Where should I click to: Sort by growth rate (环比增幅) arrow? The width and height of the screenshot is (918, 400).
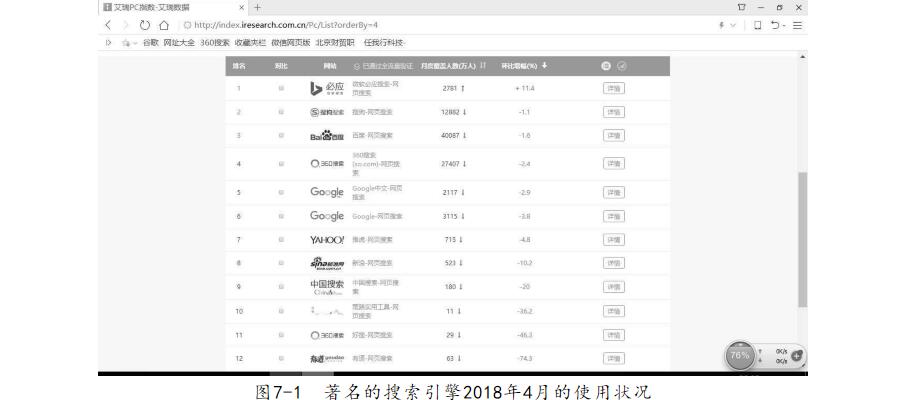pyautogui.click(x=545, y=66)
